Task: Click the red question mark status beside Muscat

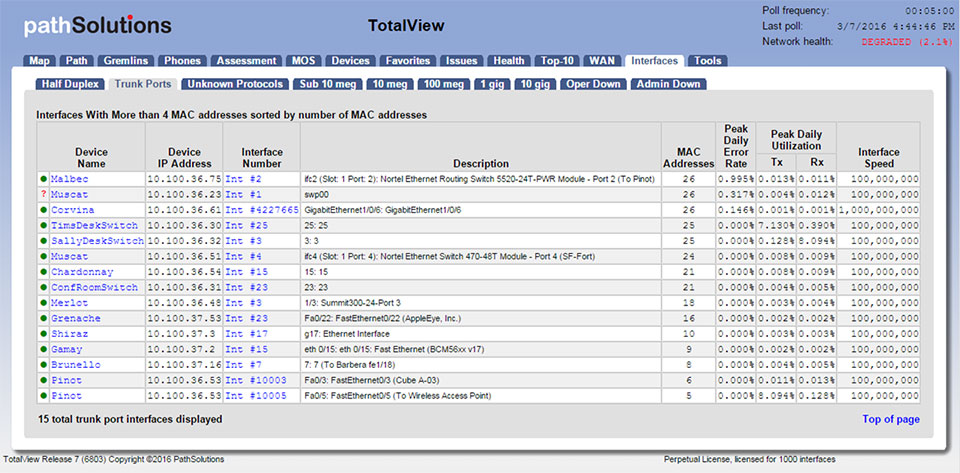Action: [43, 195]
